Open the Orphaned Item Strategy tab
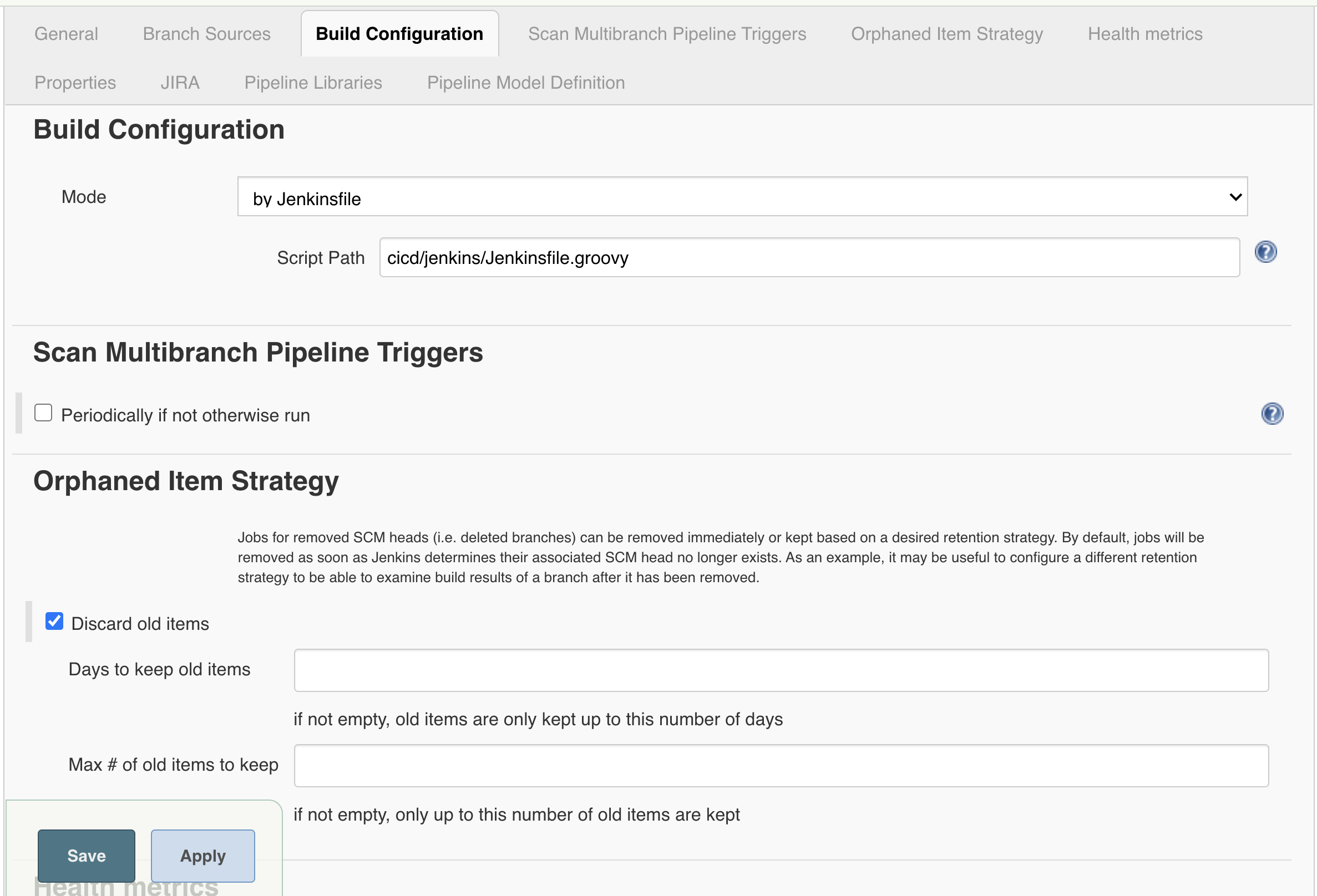Image resolution: width=1317 pixels, height=896 pixels. click(947, 34)
